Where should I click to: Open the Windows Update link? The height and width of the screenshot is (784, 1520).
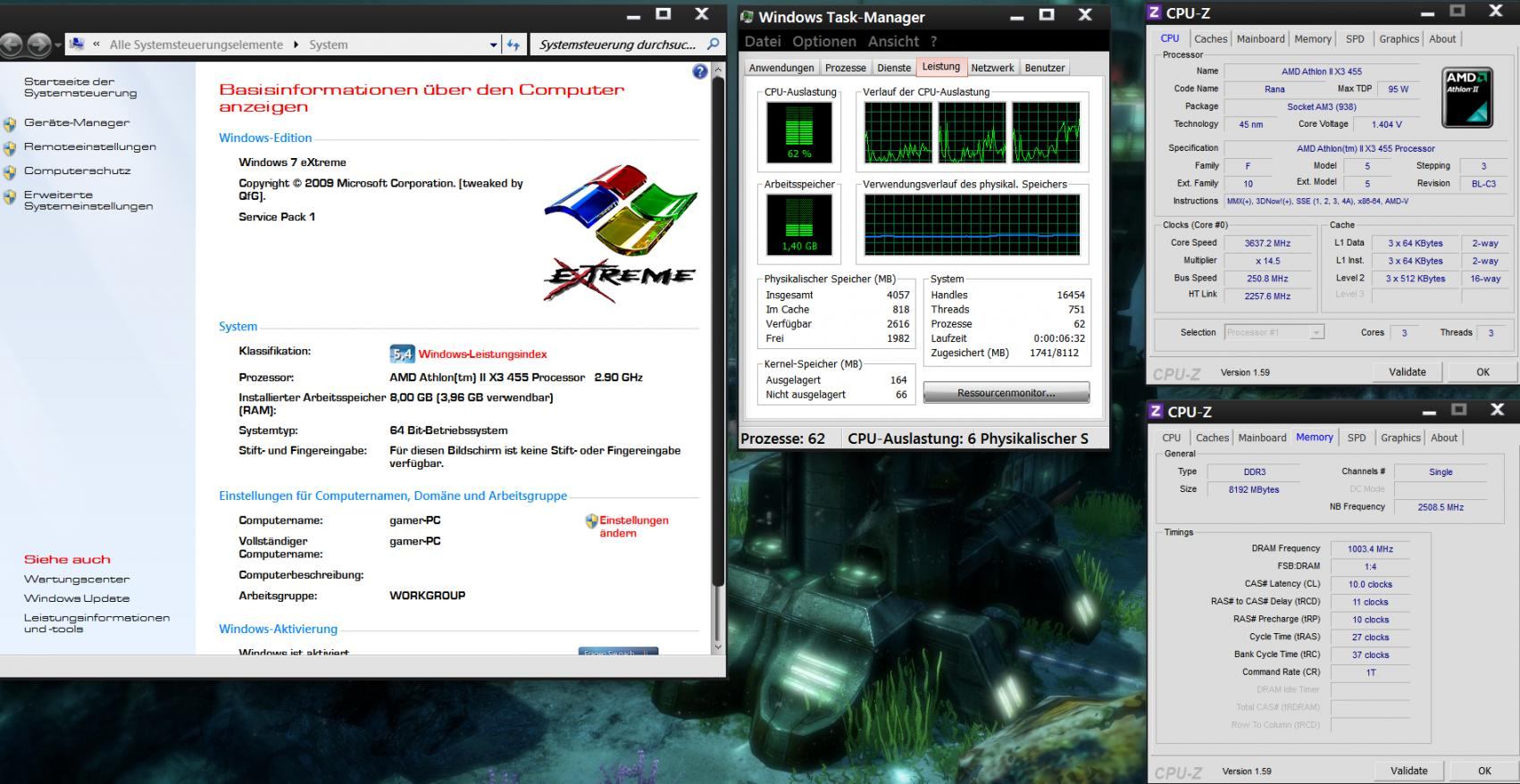(x=77, y=599)
